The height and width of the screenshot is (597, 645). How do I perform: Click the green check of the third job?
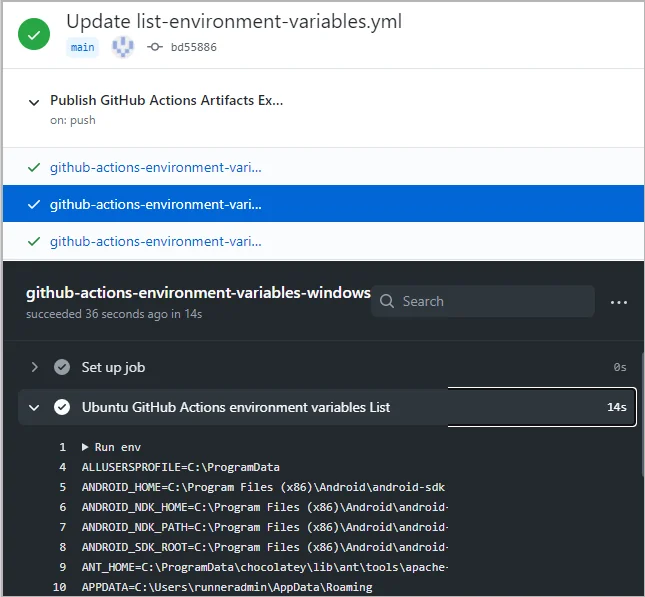pyautogui.click(x=34, y=241)
